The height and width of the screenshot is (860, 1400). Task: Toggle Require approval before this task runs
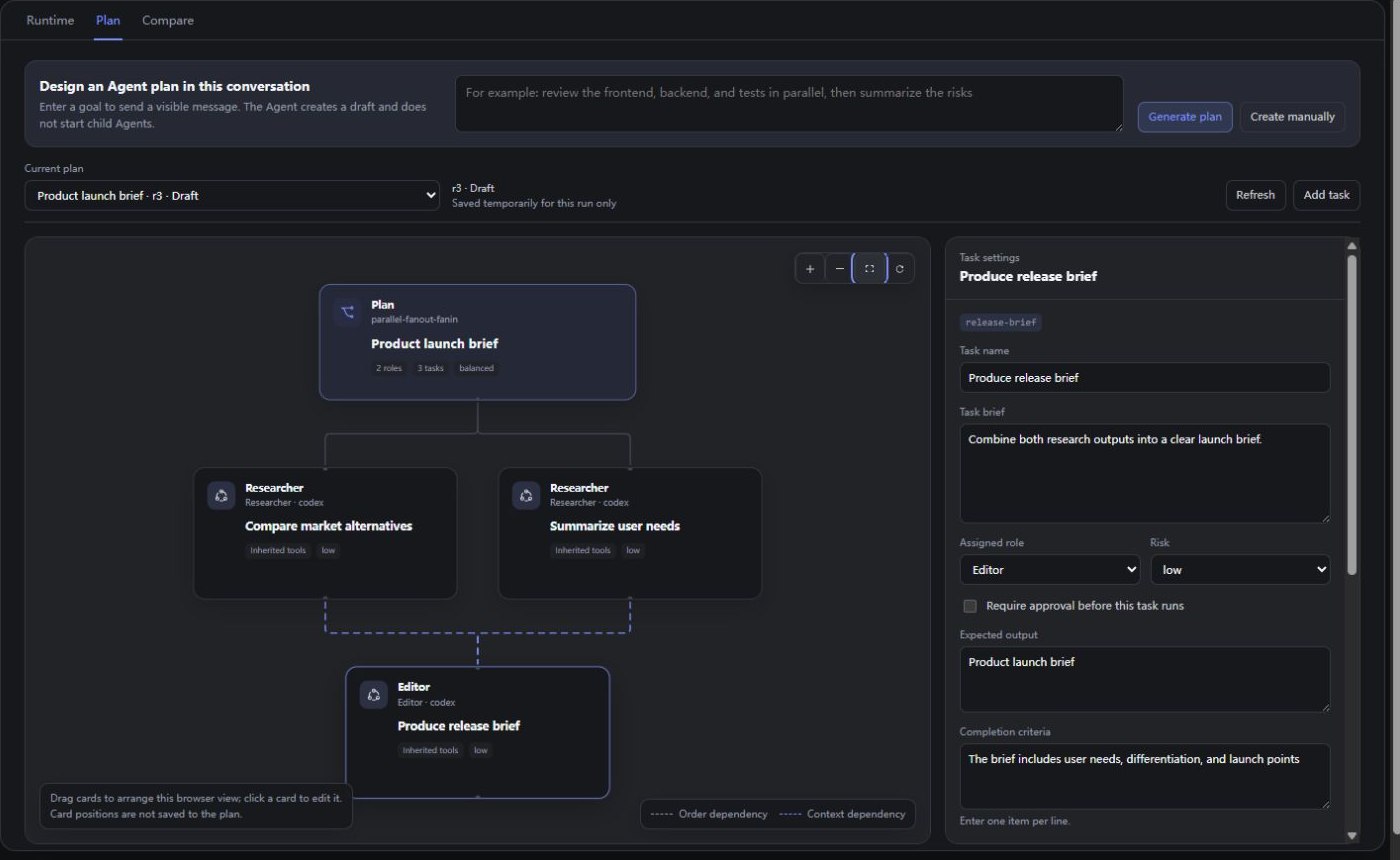click(x=970, y=606)
